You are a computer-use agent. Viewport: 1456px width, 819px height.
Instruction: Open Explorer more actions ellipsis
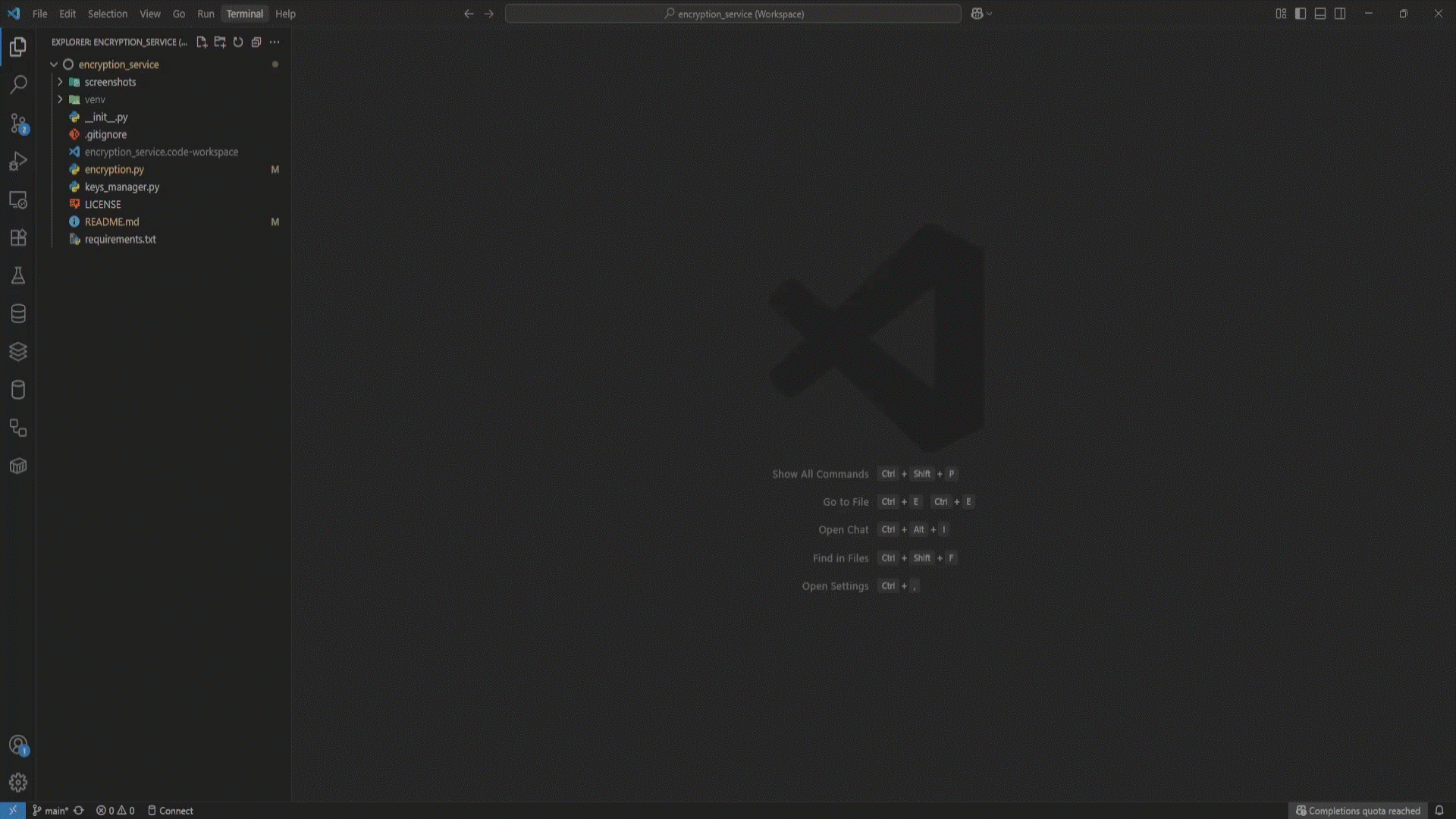(x=275, y=42)
